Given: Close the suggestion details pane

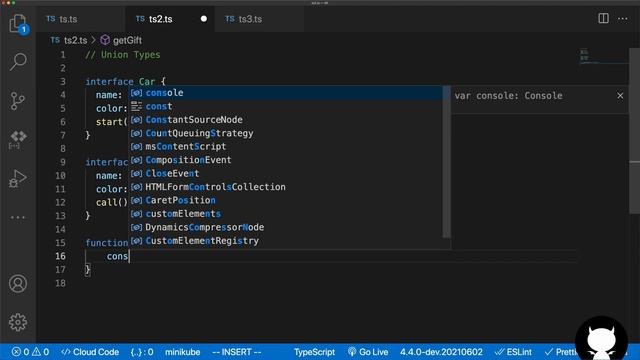Looking at the screenshot, I should tap(620, 96).
